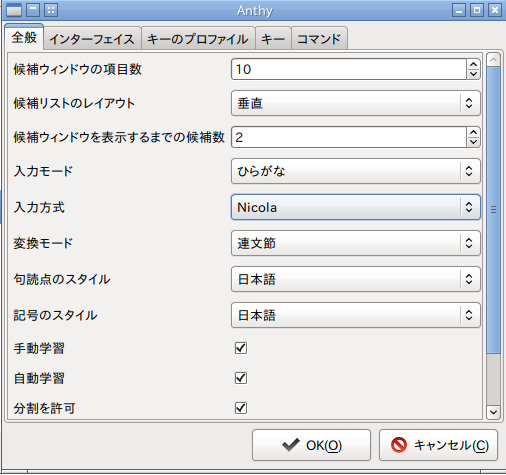
Task: Click the 句読点のスタイル label
Action: click(62, 279)
